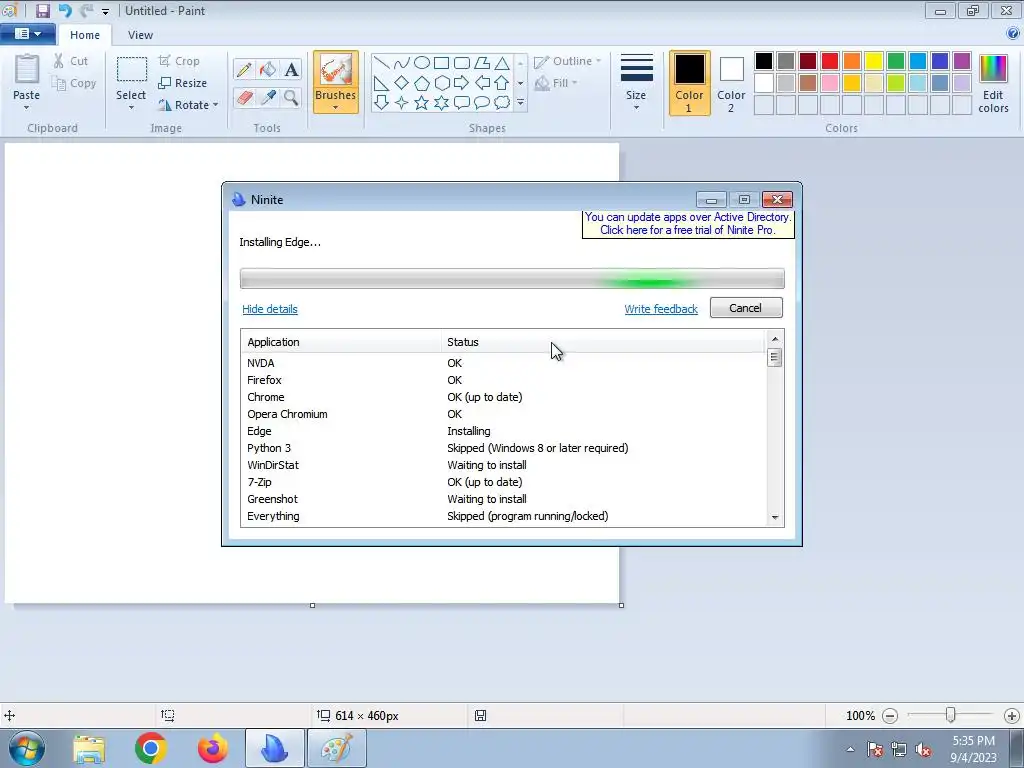Viewport: 1024px width, 768px height.
Task: Choose the Five-point star shape
Action: coord(422,103)
